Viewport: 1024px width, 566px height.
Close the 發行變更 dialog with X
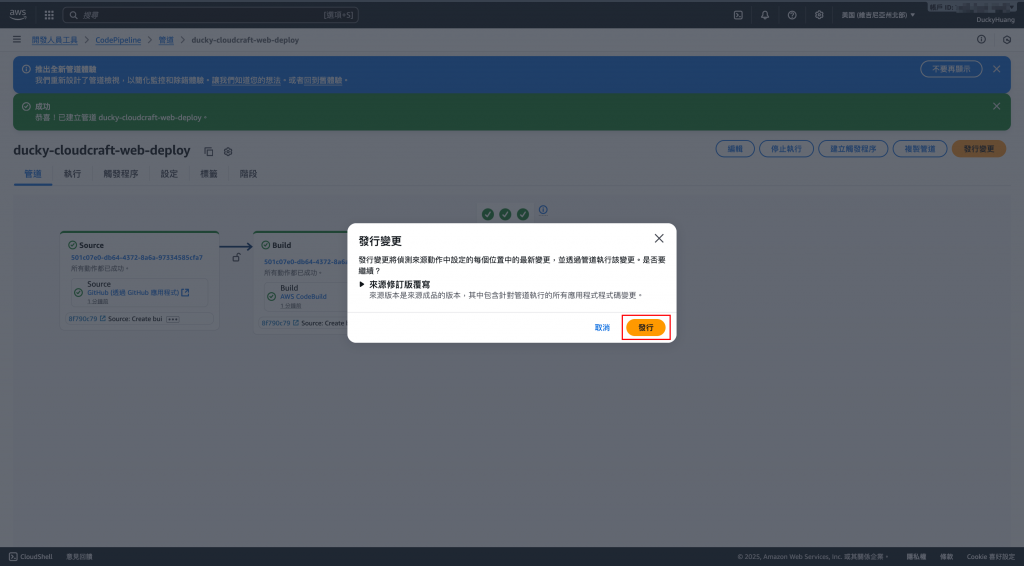659,238
